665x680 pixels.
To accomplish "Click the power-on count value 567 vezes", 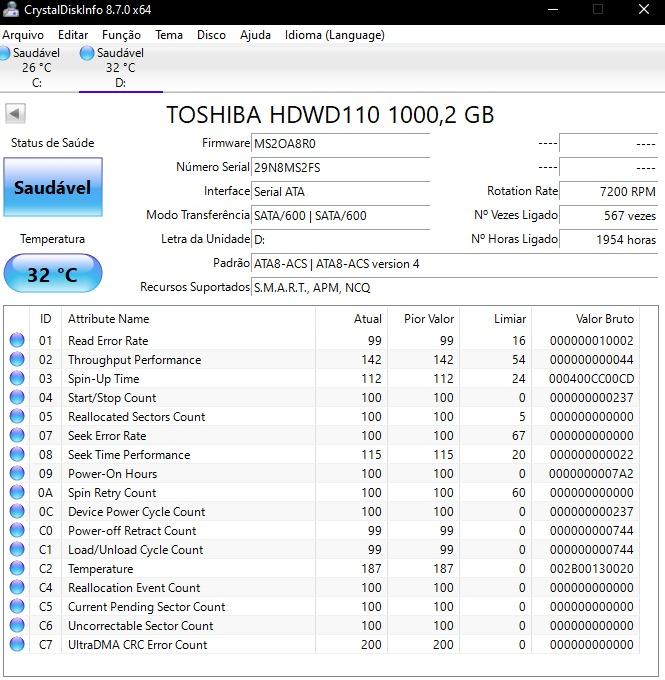I will pyautogui.click(x=609, y=215).
